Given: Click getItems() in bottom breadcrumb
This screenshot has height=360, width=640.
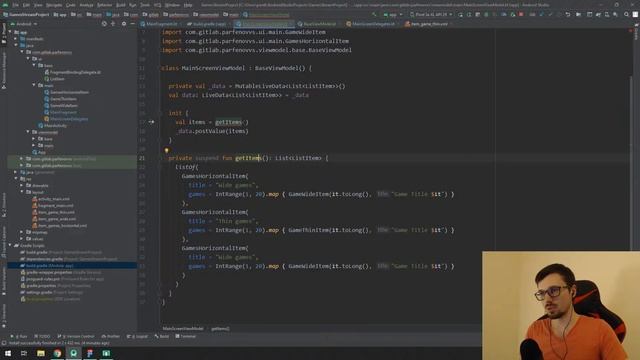Looking at the screenshot, I should point(220,329).
